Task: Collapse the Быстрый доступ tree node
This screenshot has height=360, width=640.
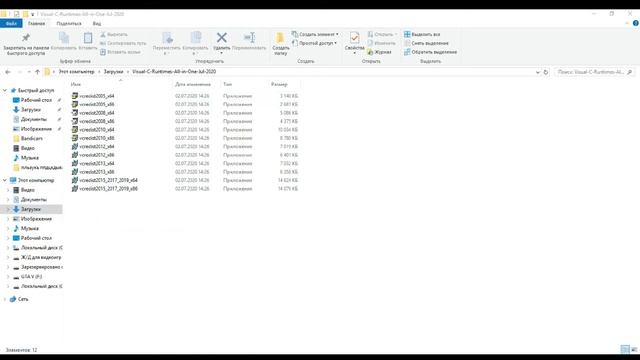Action: [x=5, y=90]
